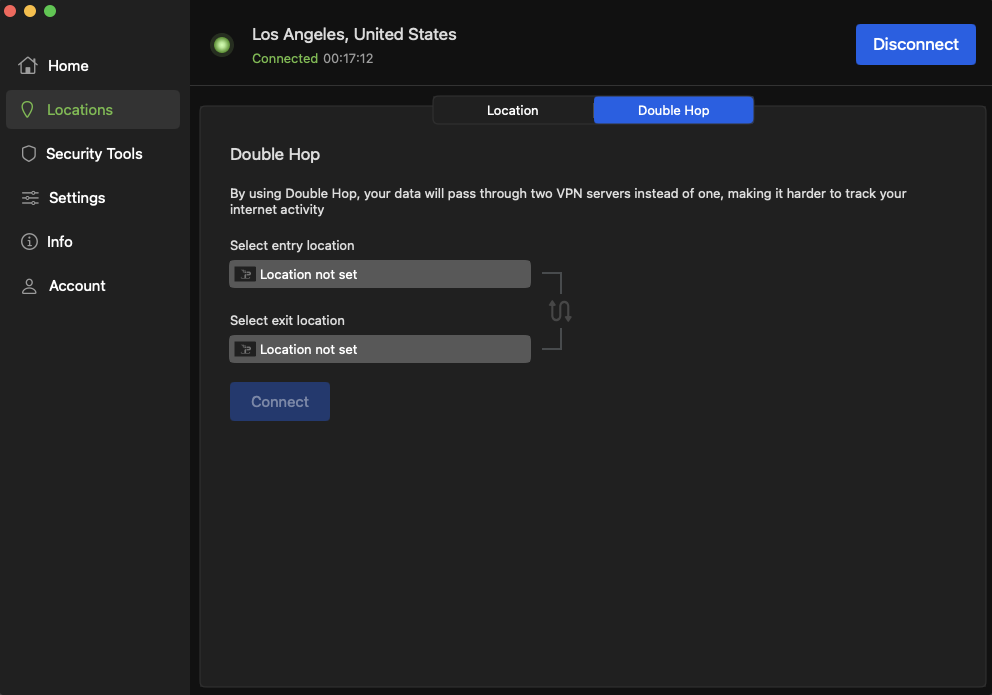The width and height of the screenshot is (992, 695).
Task: Switch to the Location tab
Action: click(x=513, y=110)
